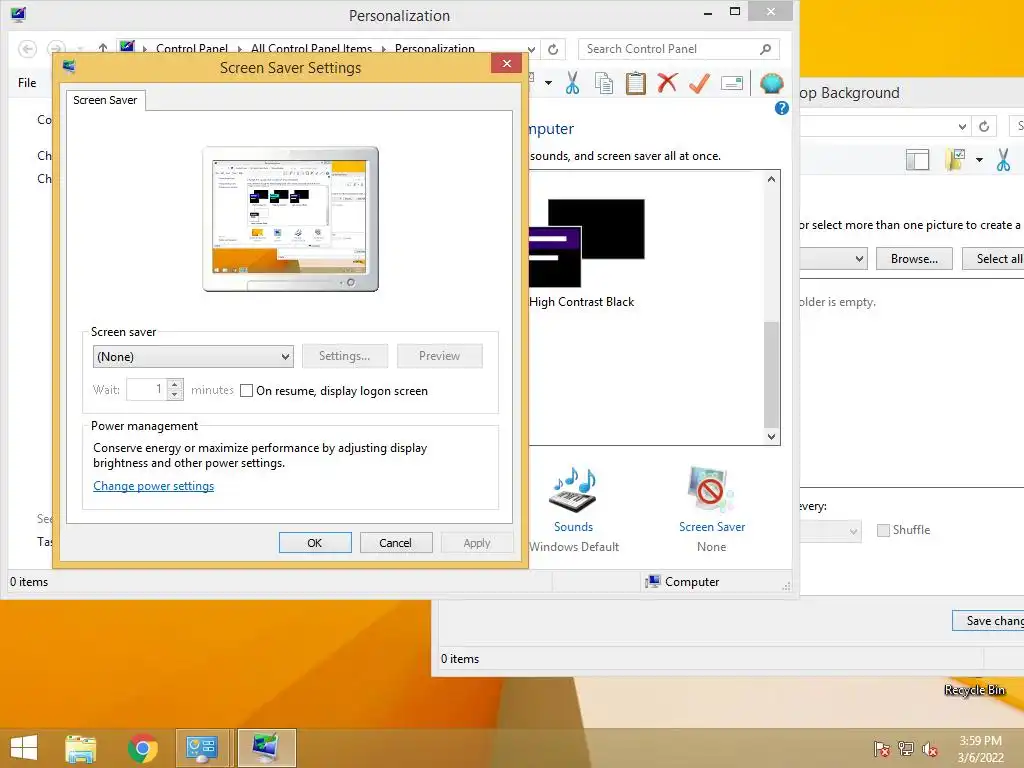Click the Recycle Bin desktop label
This screenshot has width=1024, height=768.
pos(974,690)
